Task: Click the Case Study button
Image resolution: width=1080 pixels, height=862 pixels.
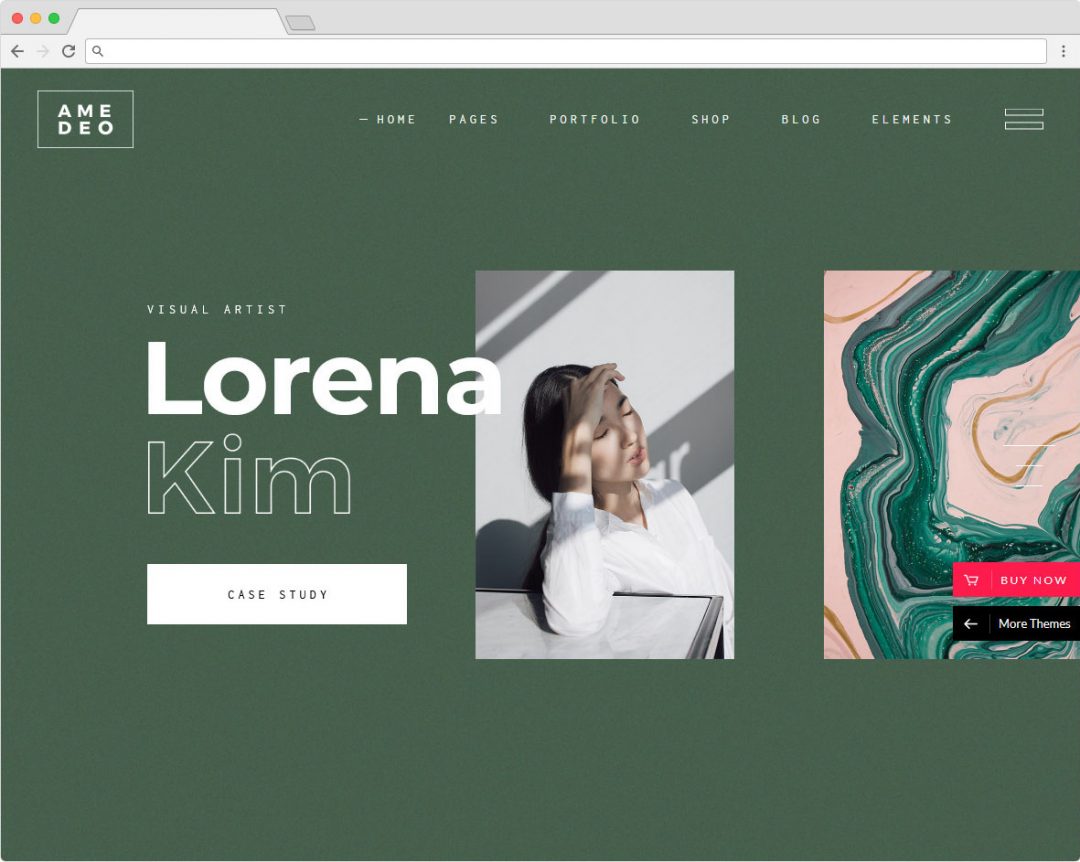Action: click(x=277, y=594)
